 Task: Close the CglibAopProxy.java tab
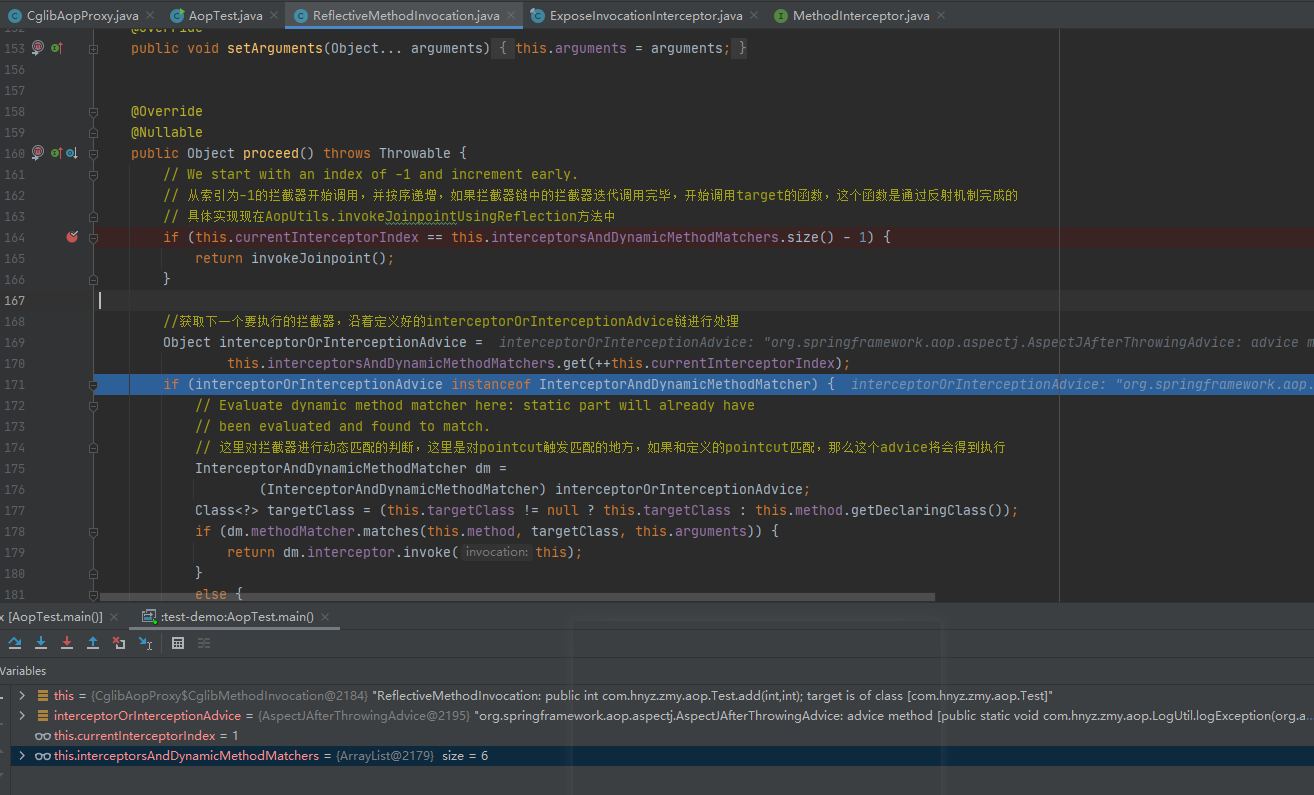pyautogui.click(x=149, y=16)
